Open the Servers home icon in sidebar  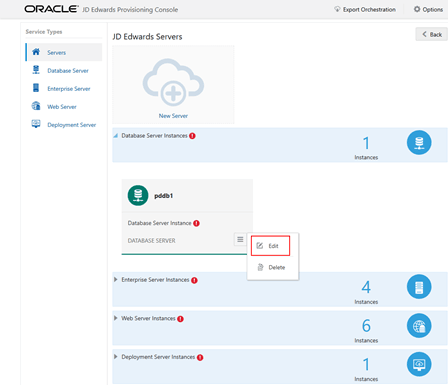click(36, 52)
